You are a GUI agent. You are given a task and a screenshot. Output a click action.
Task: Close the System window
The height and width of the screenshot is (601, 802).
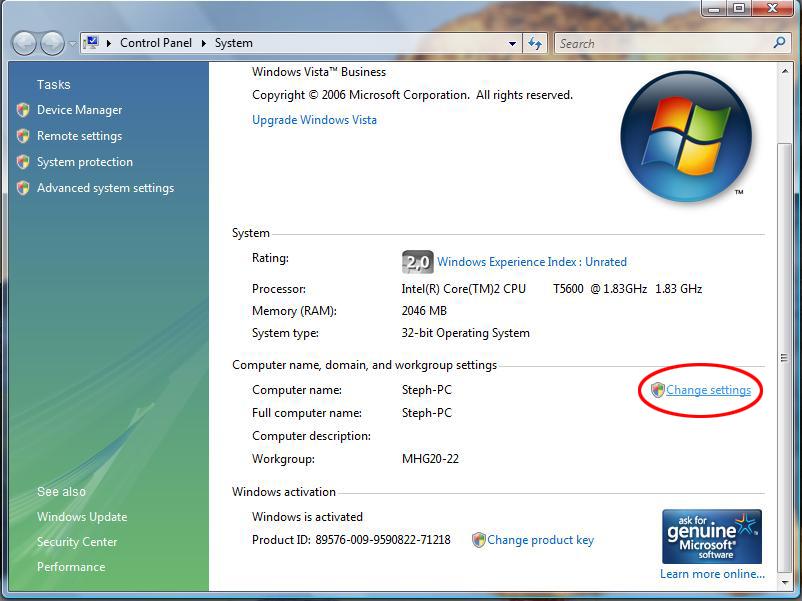772,8
